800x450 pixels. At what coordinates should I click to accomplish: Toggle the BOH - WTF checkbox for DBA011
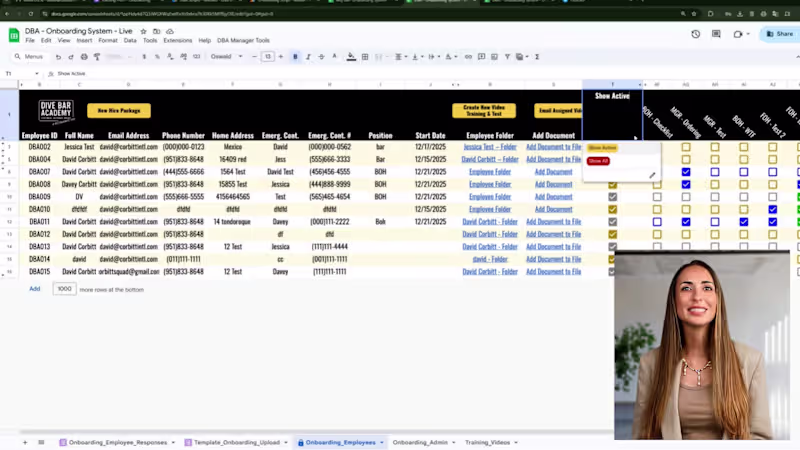tap(743, 221)
